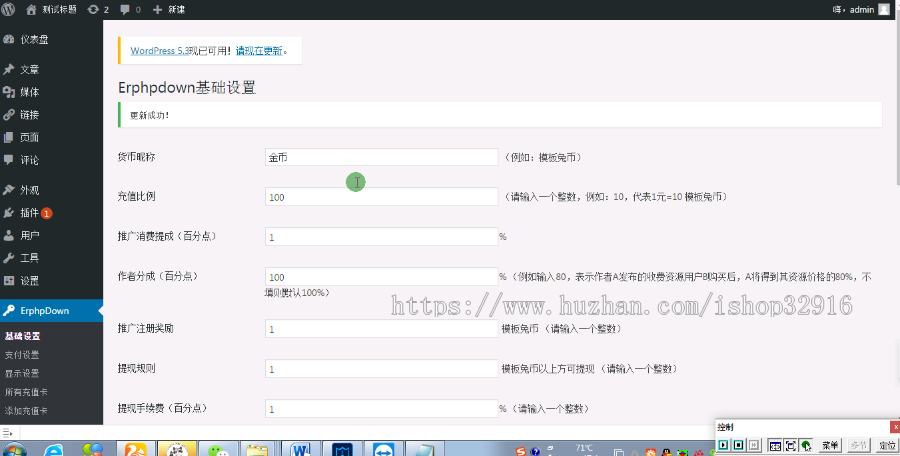Click the + 新建 new content item
Viewport: 900px width, 456px height.
coord(169,9)
